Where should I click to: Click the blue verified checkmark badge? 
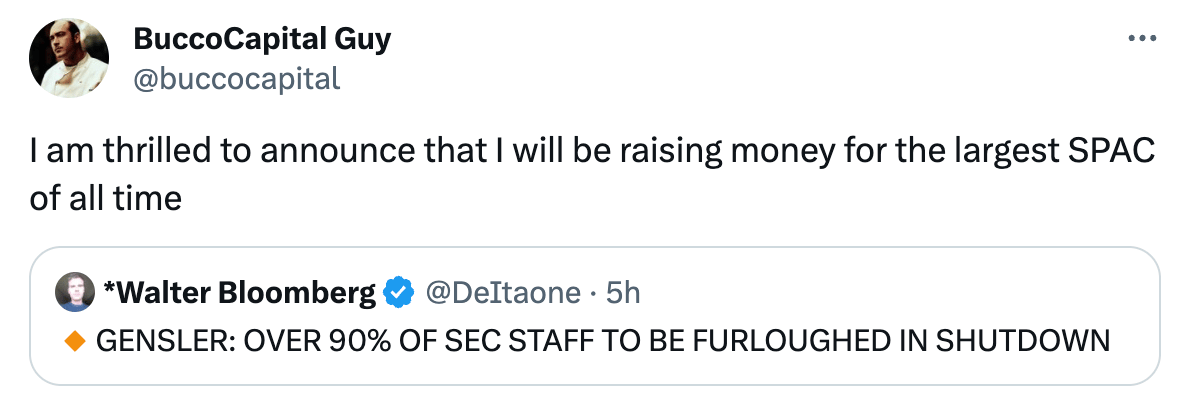point(401,293)
